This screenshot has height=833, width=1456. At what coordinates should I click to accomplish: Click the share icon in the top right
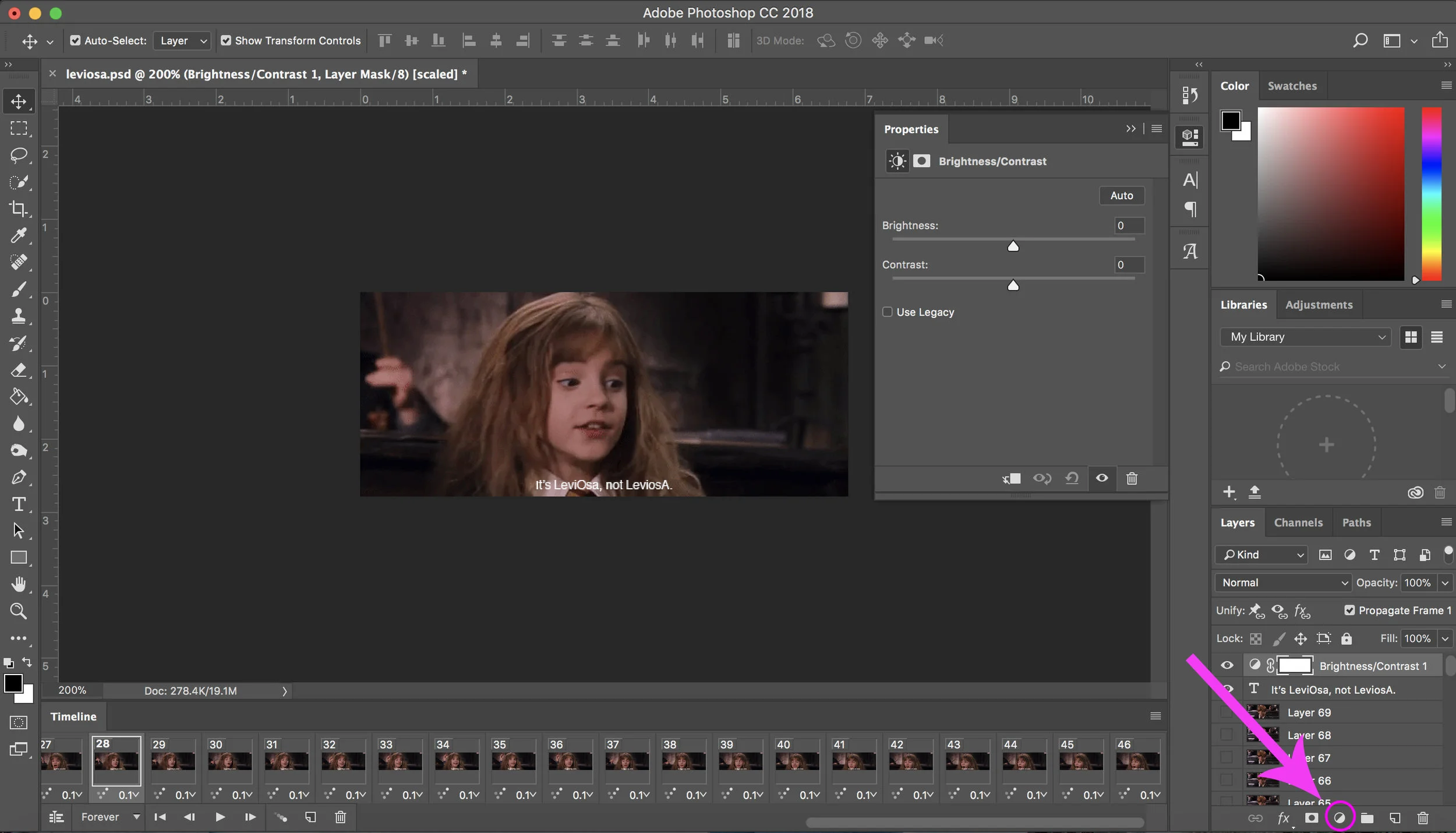(x=1439, y=40)
